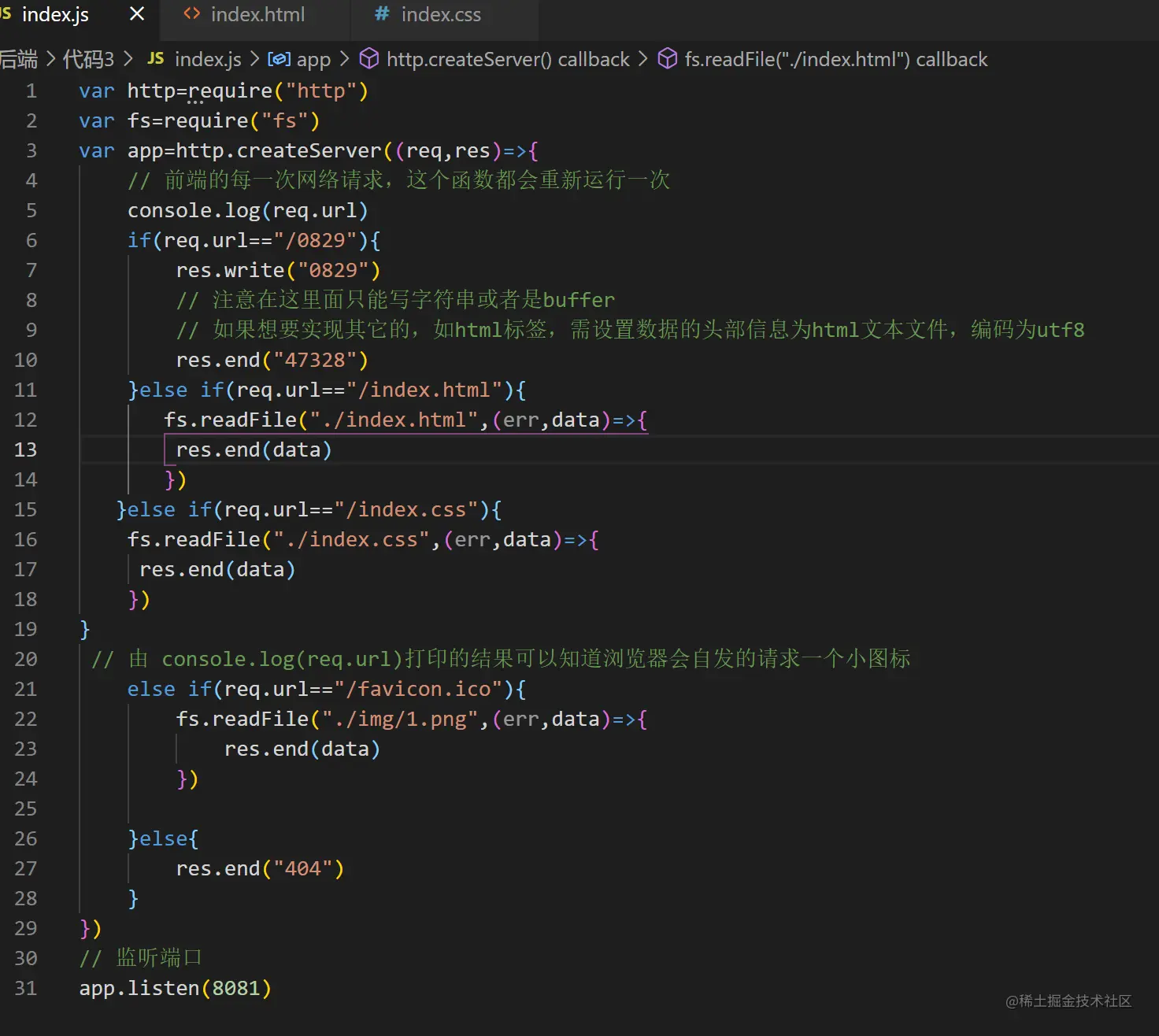Click the console.log(req.url) statement on line 5
Screen dimensions: 1159x1036
pyautogui.click(x=248, y=210)
